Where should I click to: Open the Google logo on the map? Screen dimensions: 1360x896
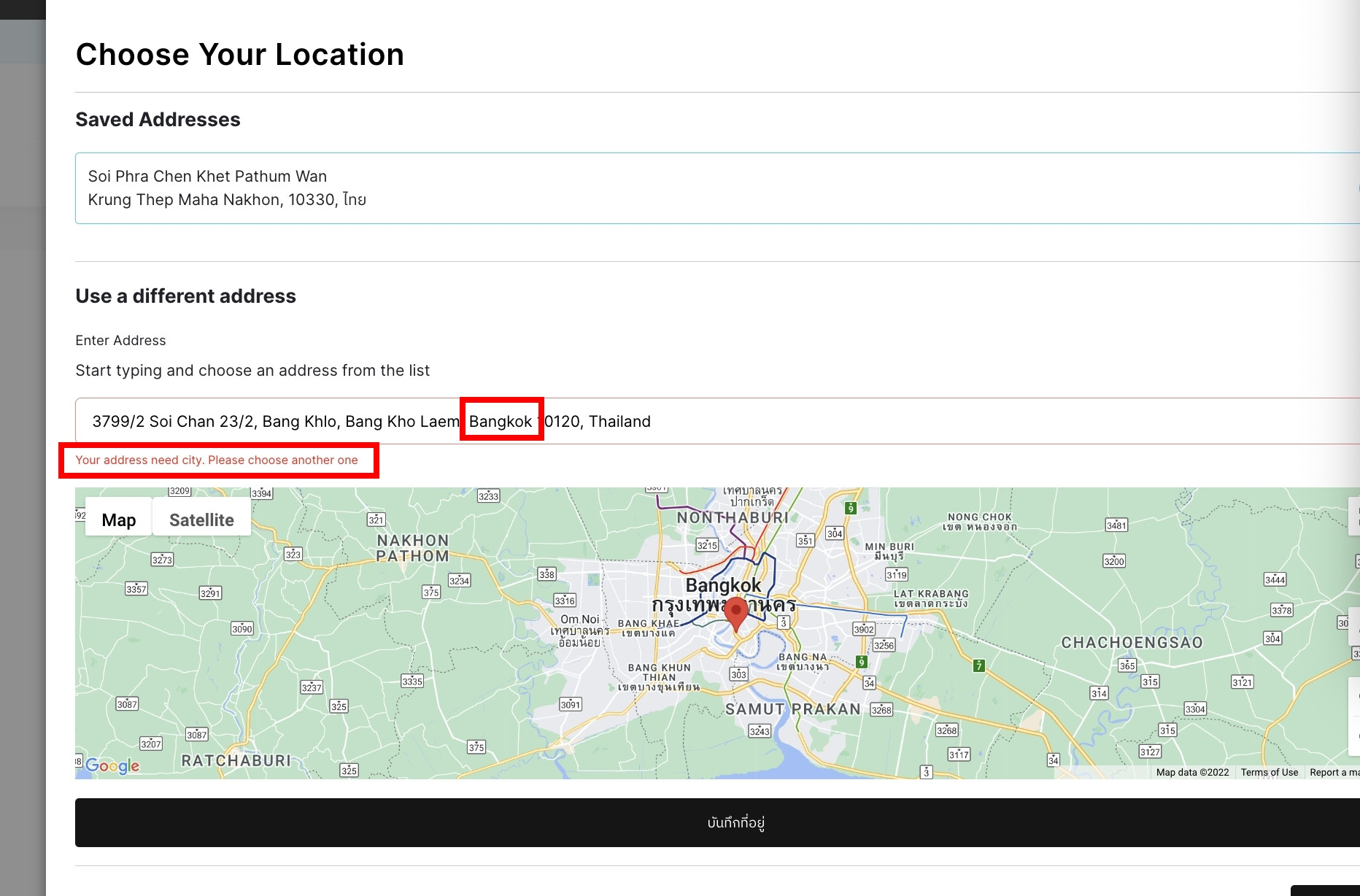click(x=112, y=765)
